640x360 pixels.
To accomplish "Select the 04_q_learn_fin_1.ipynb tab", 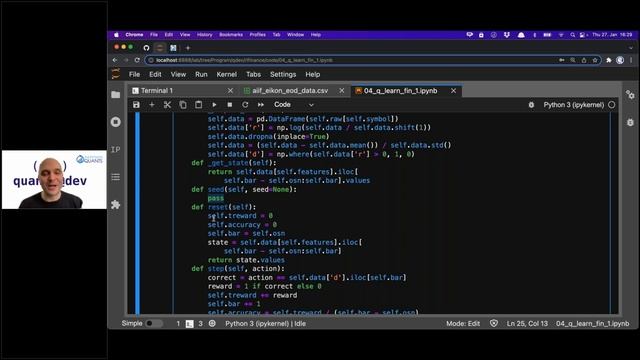I will click(400, 91).
